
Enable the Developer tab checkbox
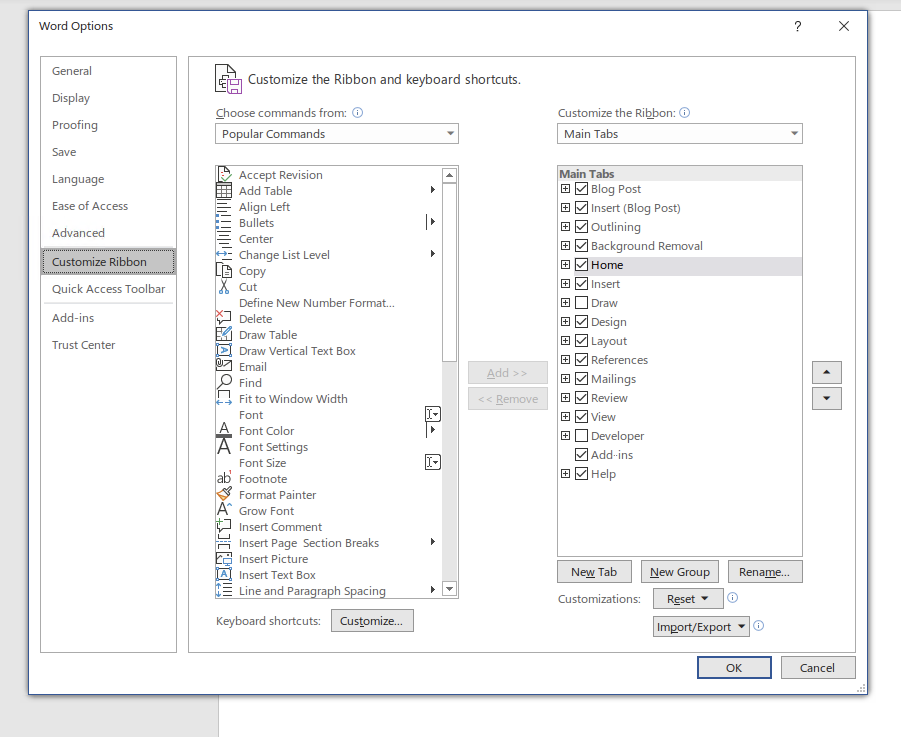pyautogui.click(x=582, y=435)
